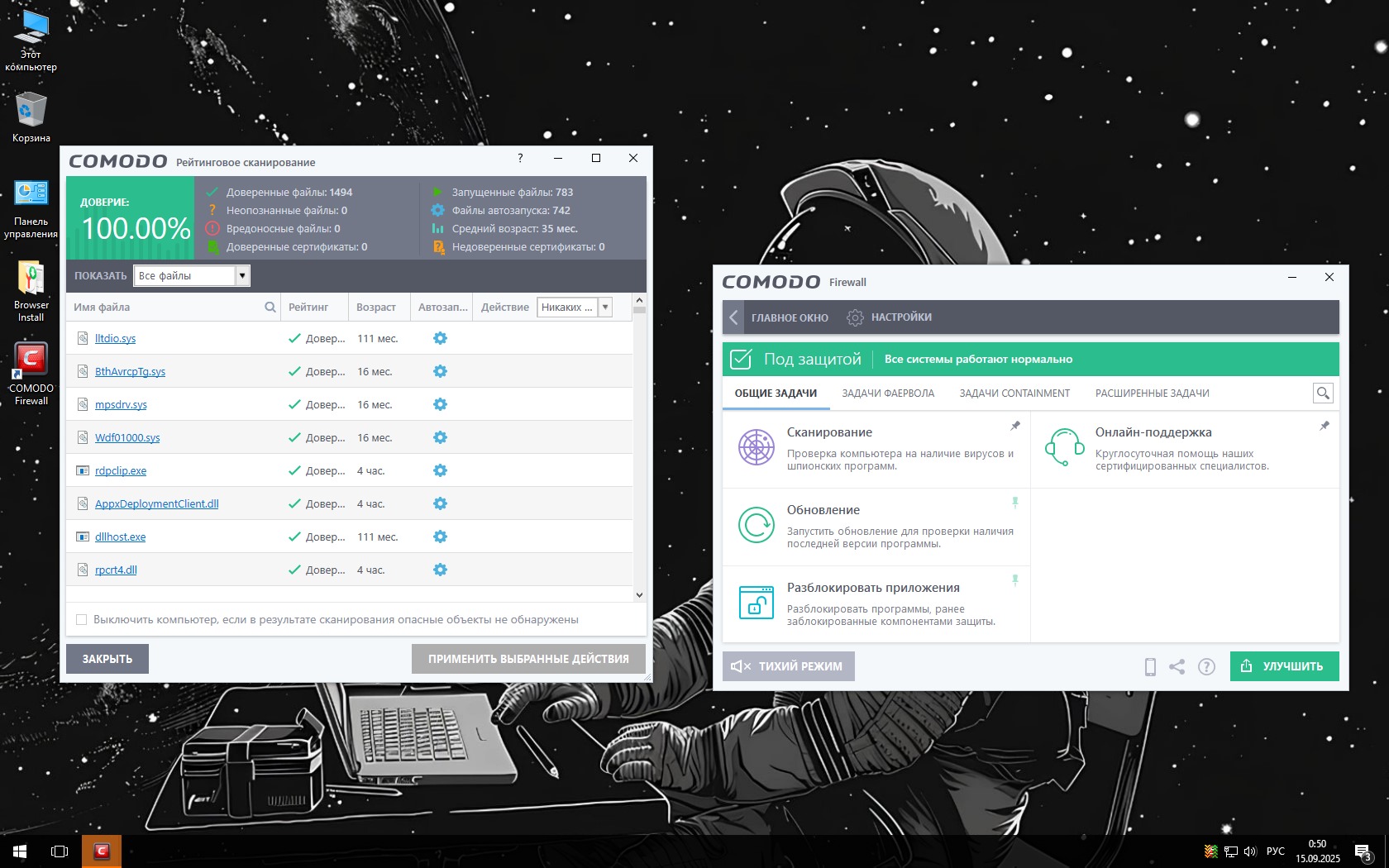Pin the Сканирование task

[x=1015, y=426]
